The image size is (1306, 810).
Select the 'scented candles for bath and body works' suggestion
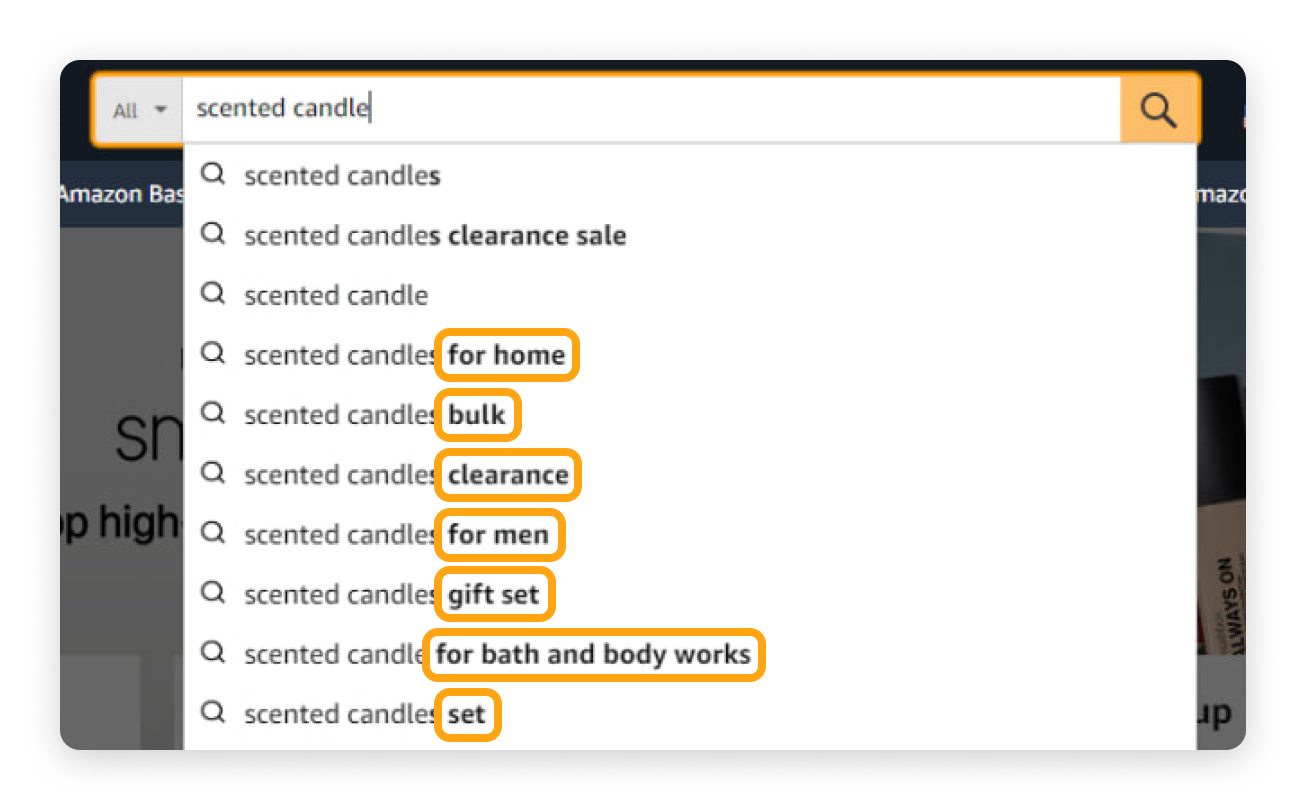(x=480, y=654)
